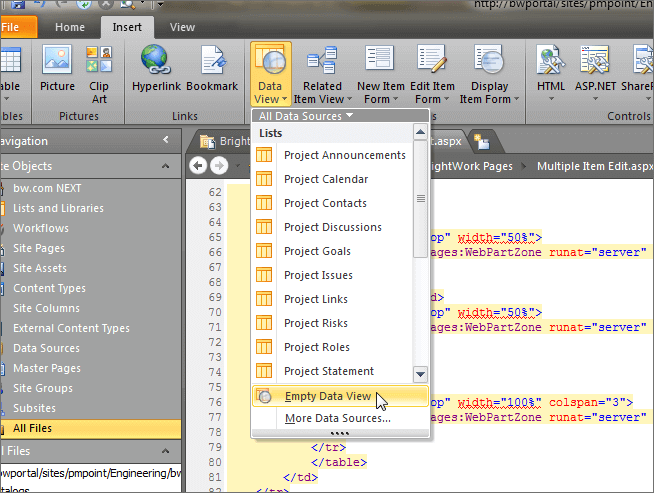654x493 pixels.
Task: Click the Picture icon in the ribbon
Action: [x=57, y=60]
